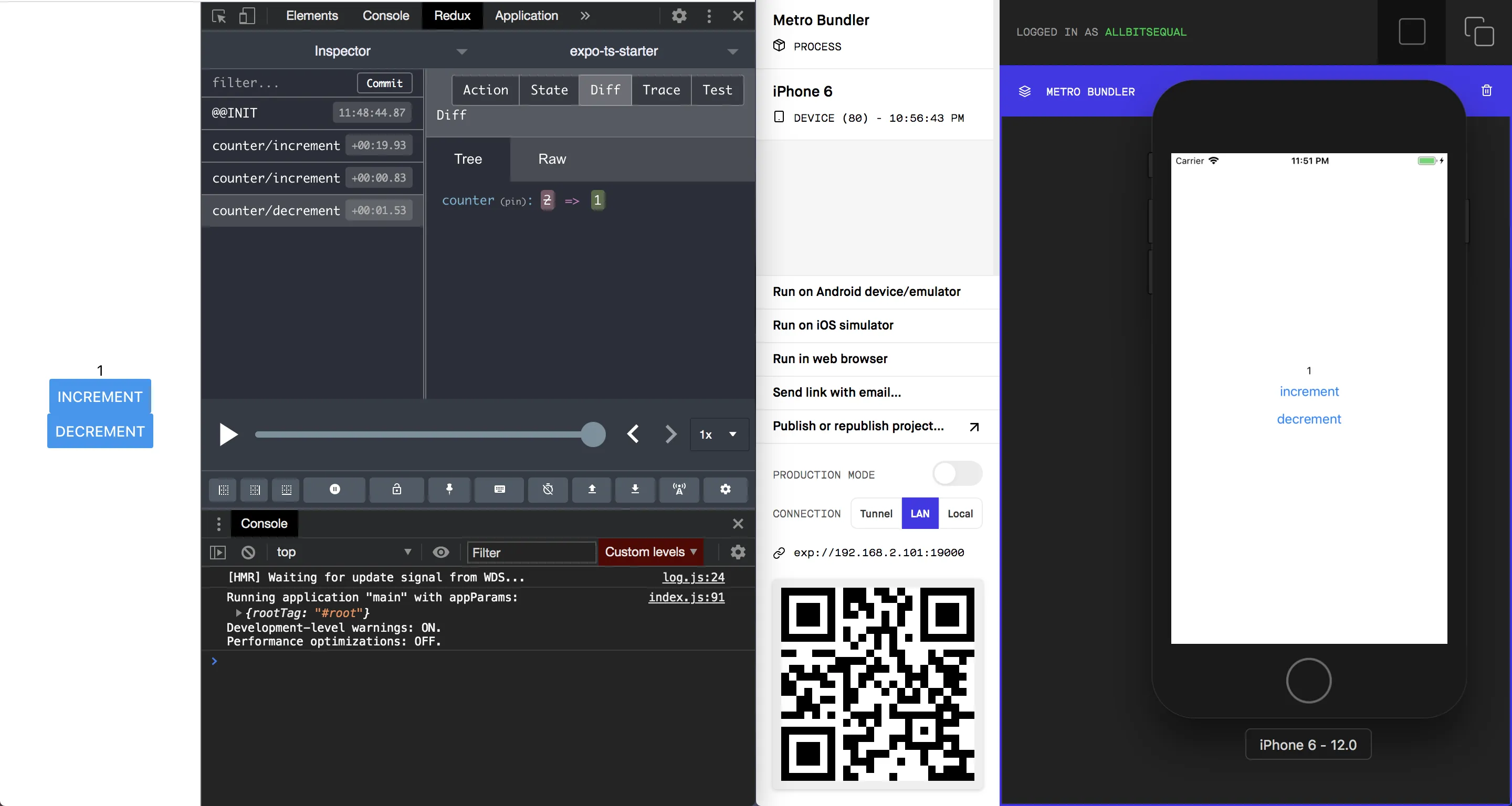The height and width of the screenshot is (806, 1512).
Task: Pause recording actions in Redux DevTools
Action: click(334, 490)
